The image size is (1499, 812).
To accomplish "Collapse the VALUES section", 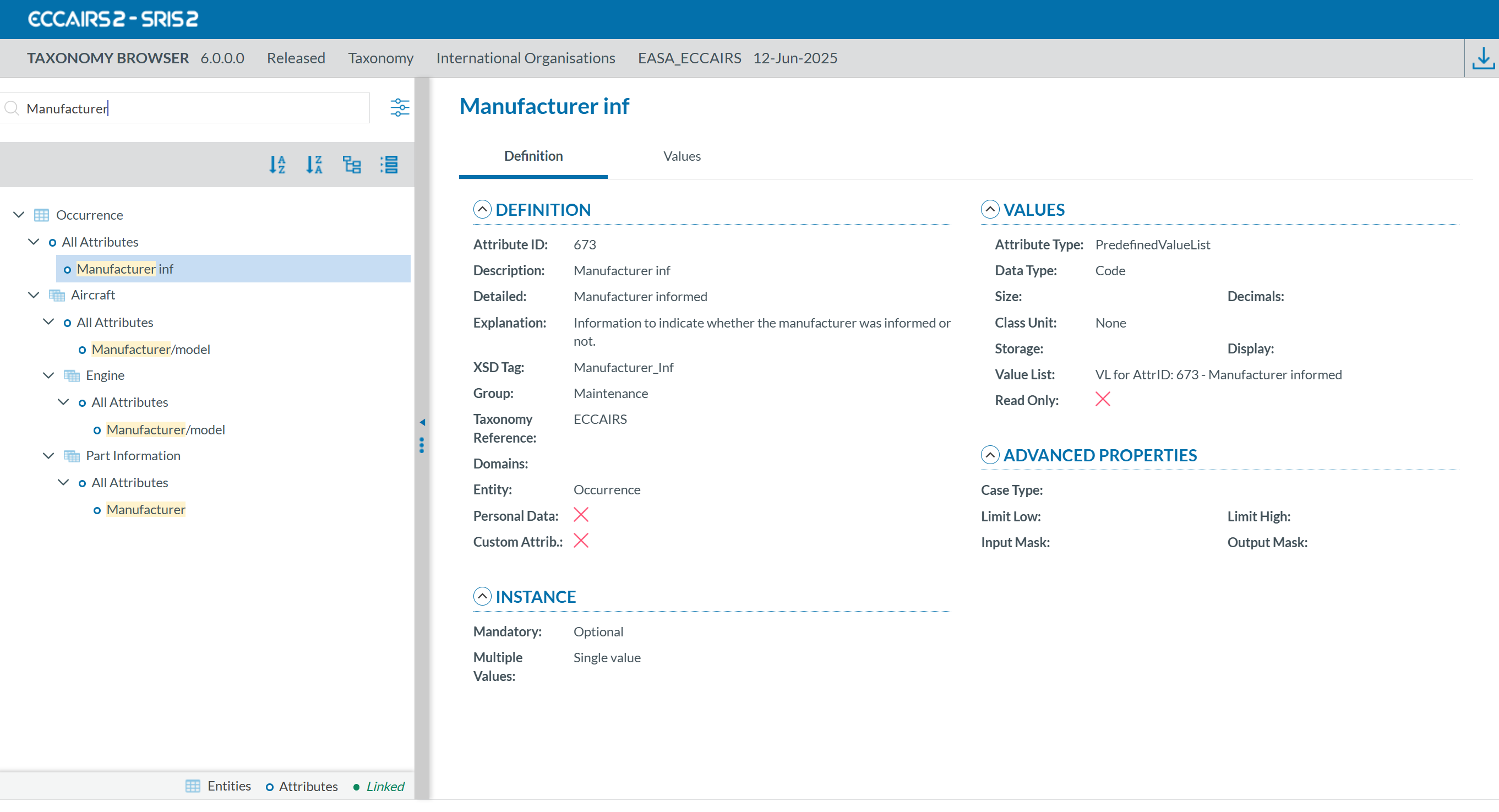I will (990, 210).
